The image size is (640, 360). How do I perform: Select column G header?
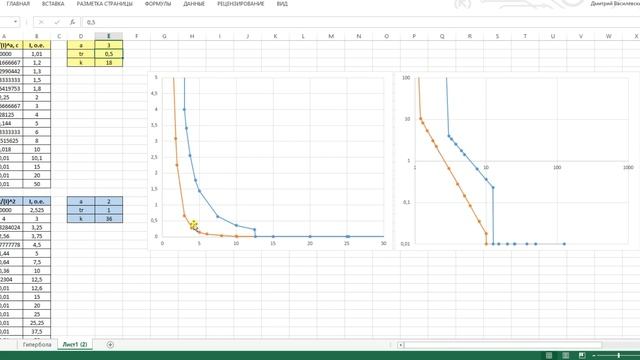(x=164, y=36)
